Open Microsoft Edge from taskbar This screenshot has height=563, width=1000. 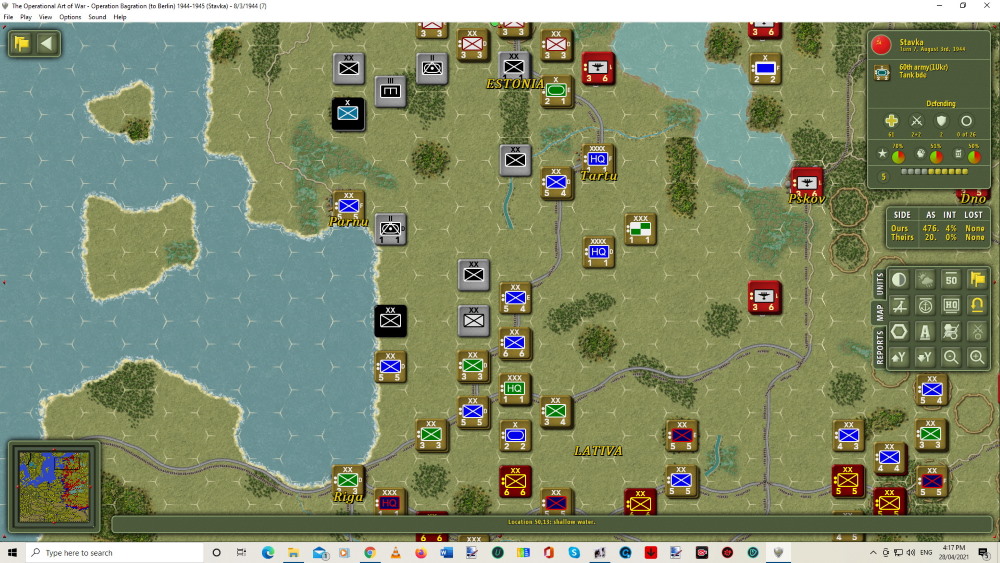click(268, 552)
